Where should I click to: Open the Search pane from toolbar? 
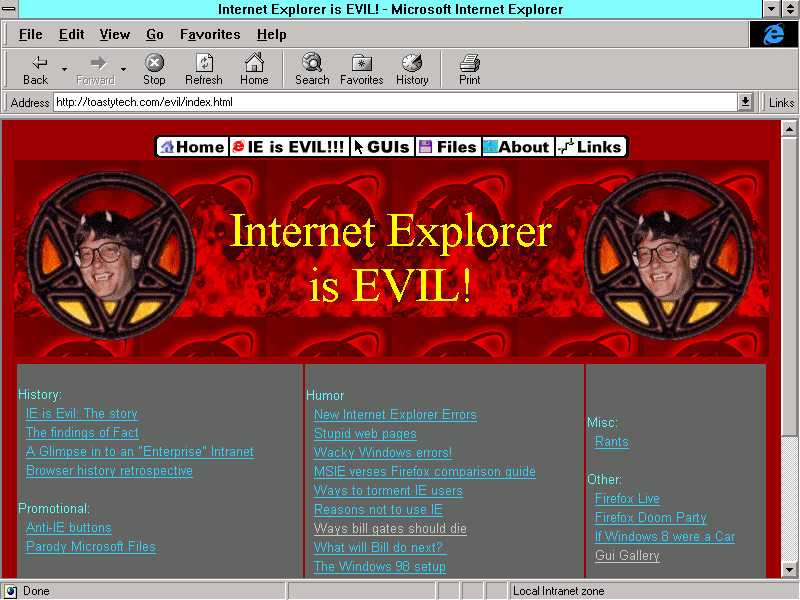tap(312, 69)
